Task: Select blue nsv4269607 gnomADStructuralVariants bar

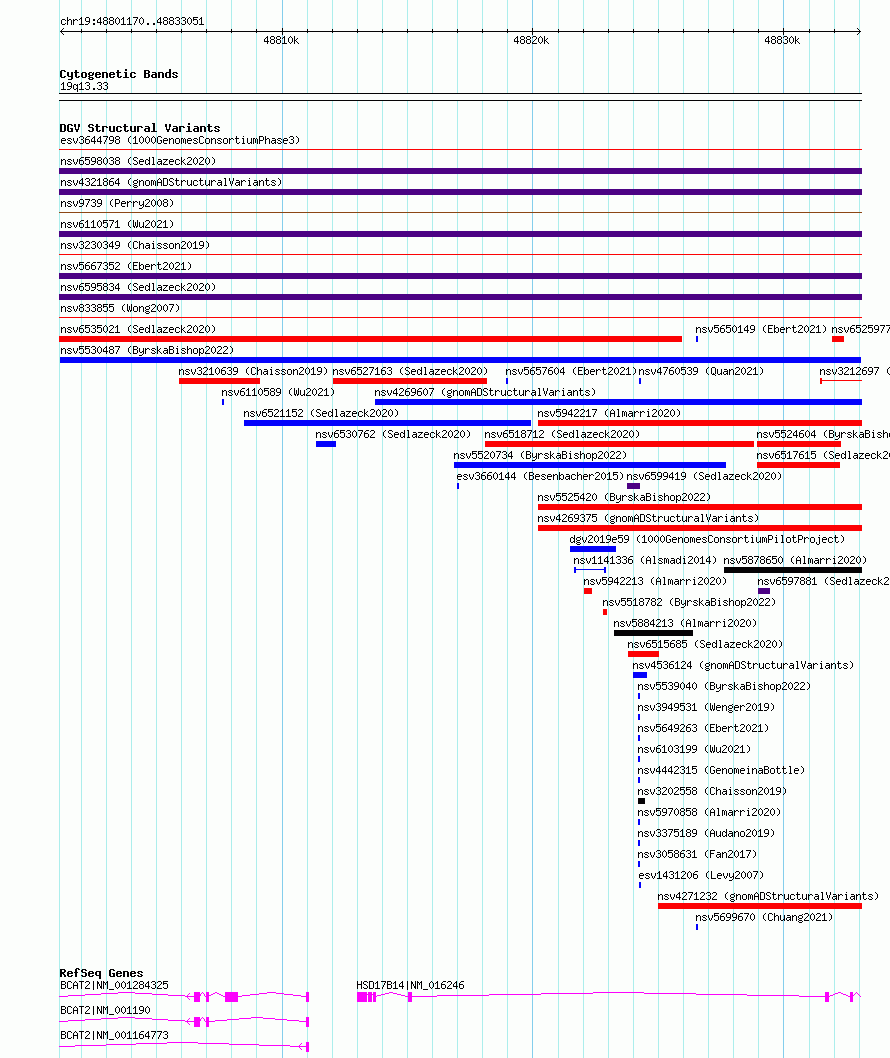Action: [618, 401]
